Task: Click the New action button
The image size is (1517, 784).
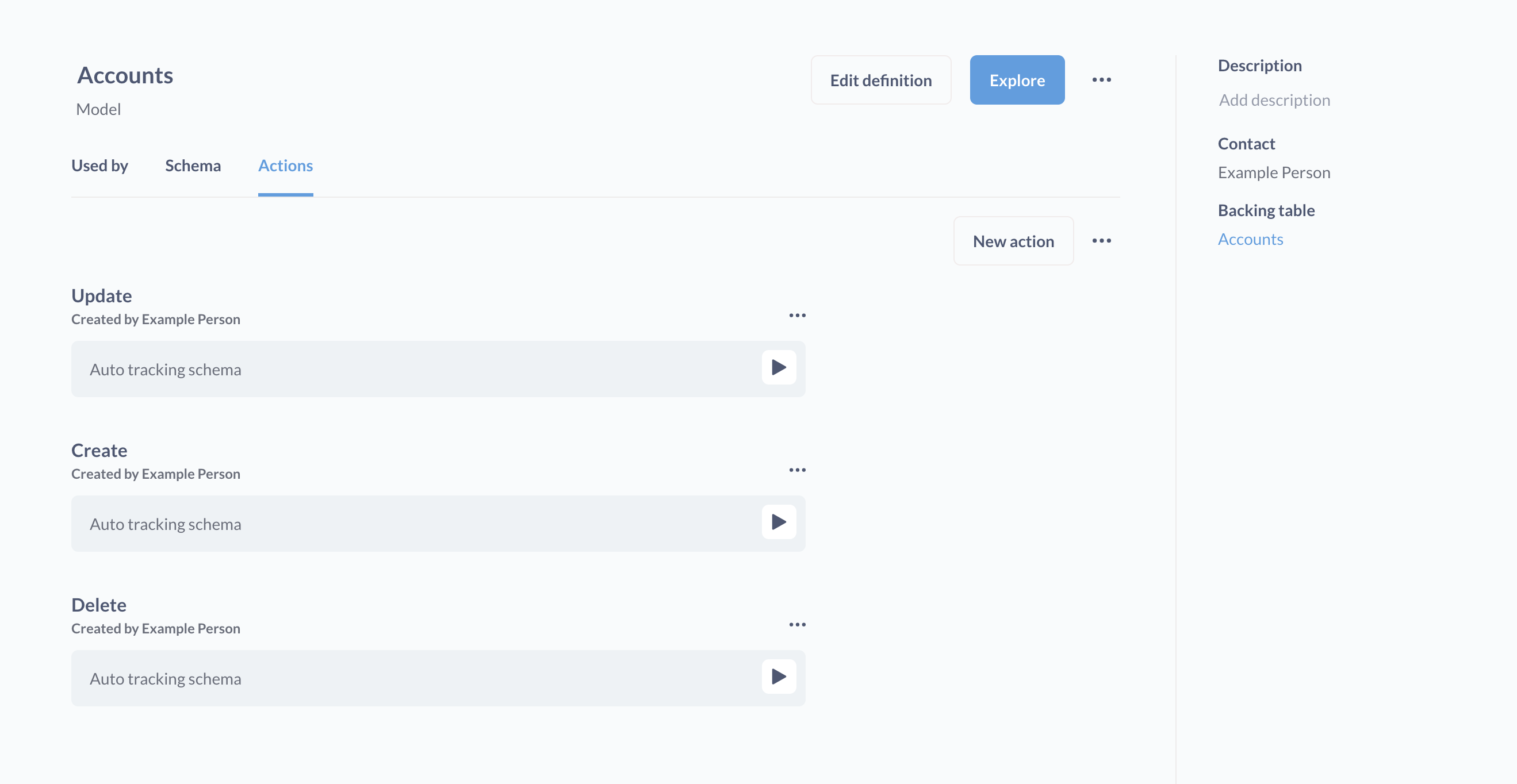Action: [x=1013, y=241]
